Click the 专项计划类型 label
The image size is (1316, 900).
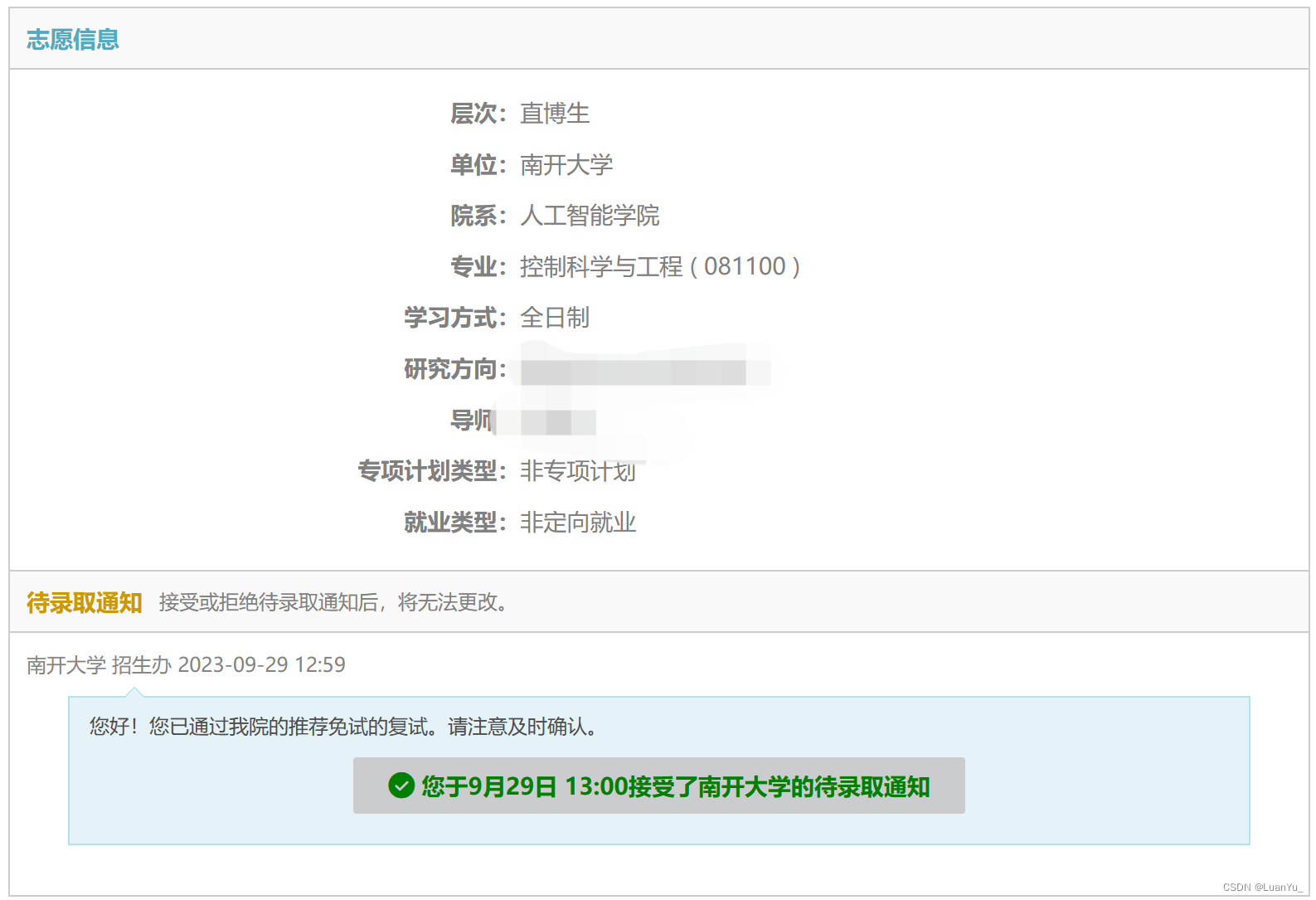(x=432, y=471)
